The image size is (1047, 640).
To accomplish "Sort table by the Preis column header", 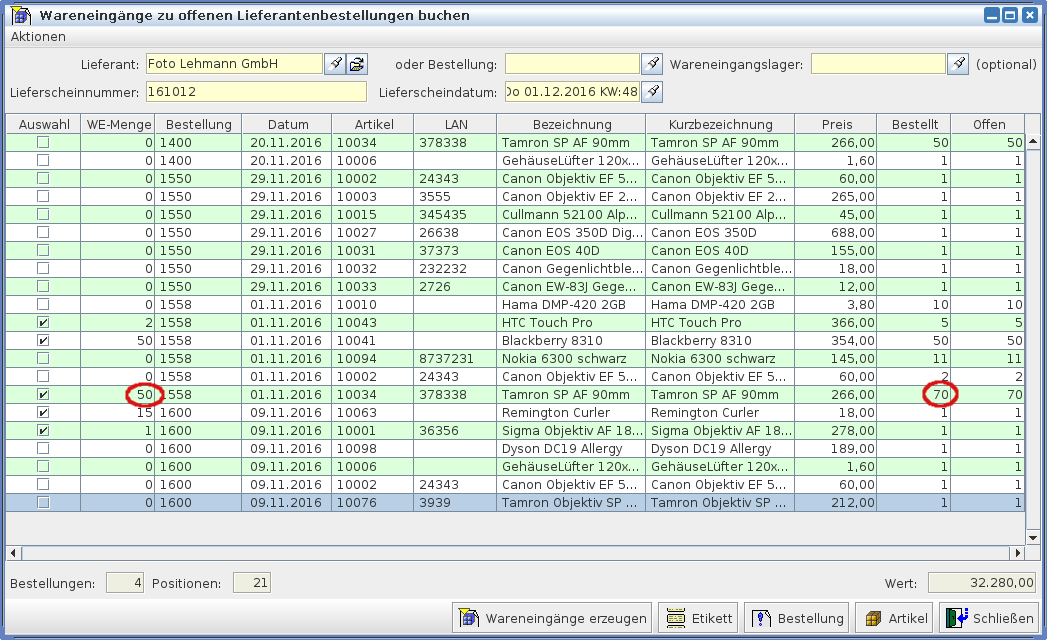I will (836, 124).
